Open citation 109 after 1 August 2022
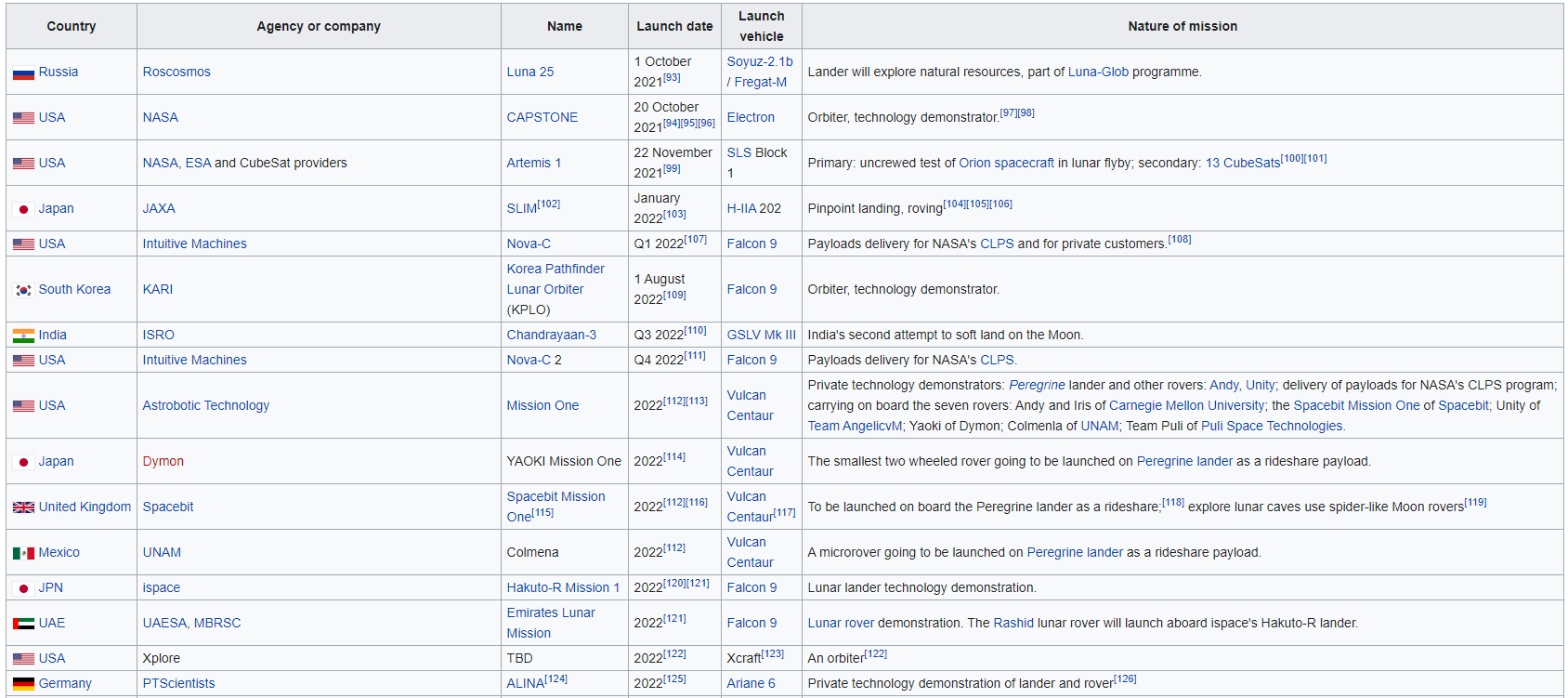 coord(674,295)
